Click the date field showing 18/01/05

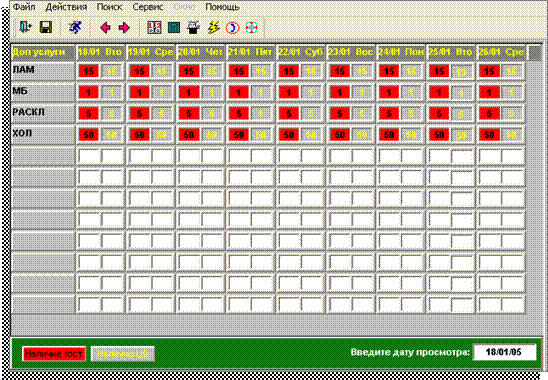[x=504, y=352]
